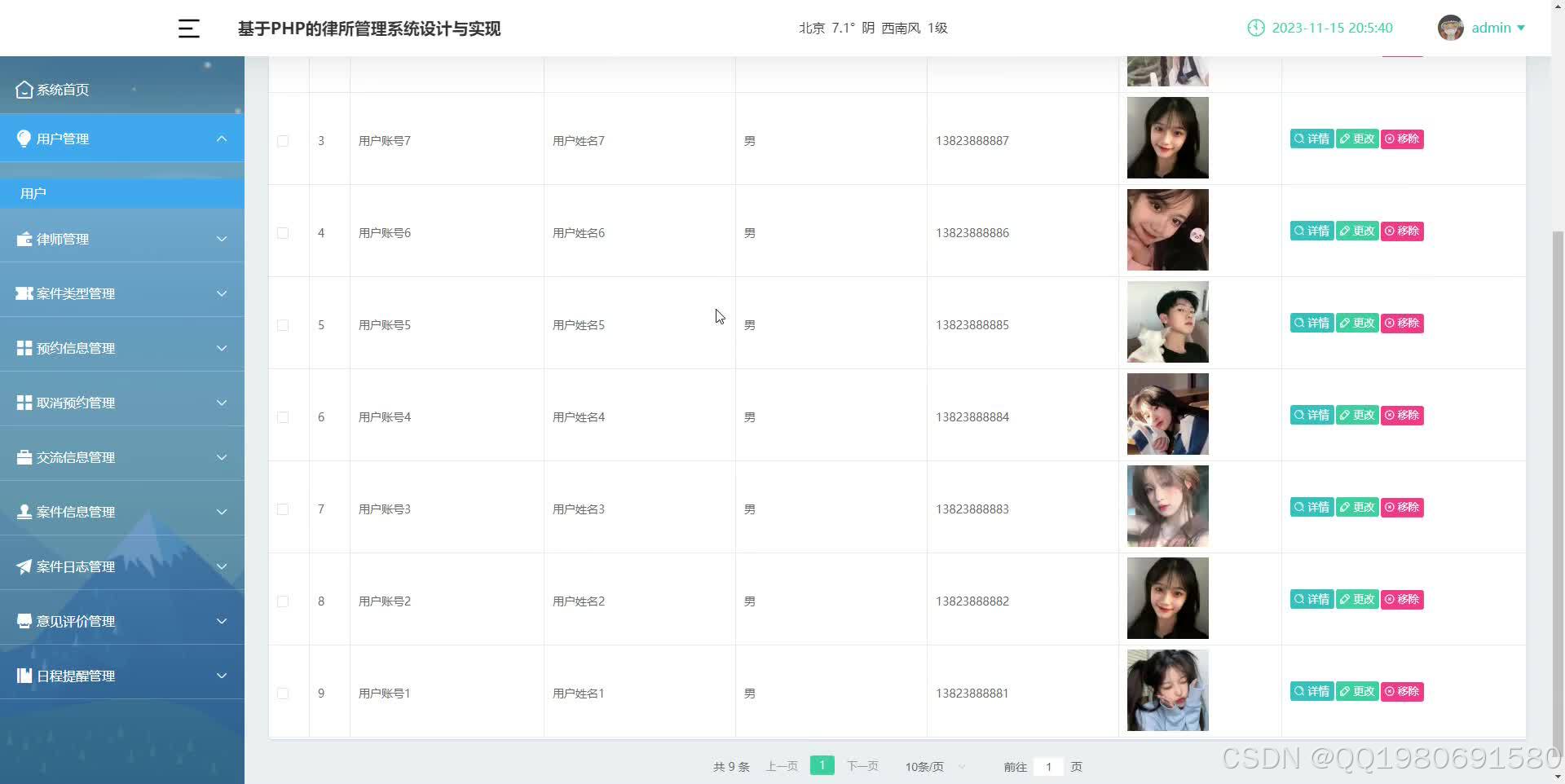Go to next page via 下一页

[862, 766]
